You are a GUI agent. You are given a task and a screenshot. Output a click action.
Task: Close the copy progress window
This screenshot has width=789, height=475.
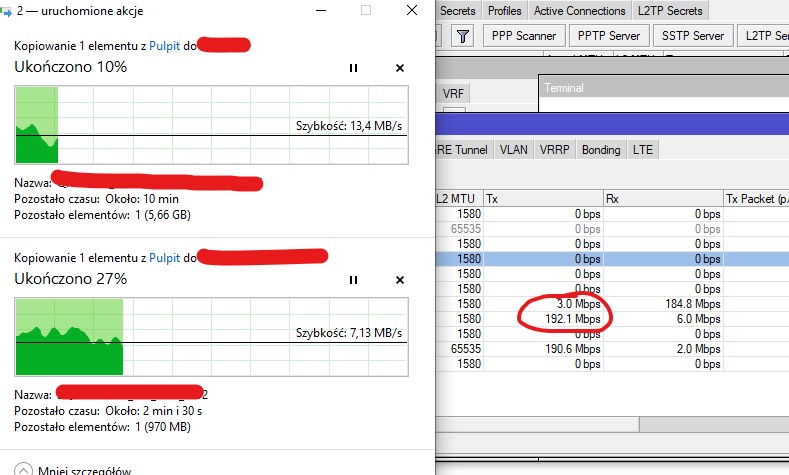pos(412,11)
